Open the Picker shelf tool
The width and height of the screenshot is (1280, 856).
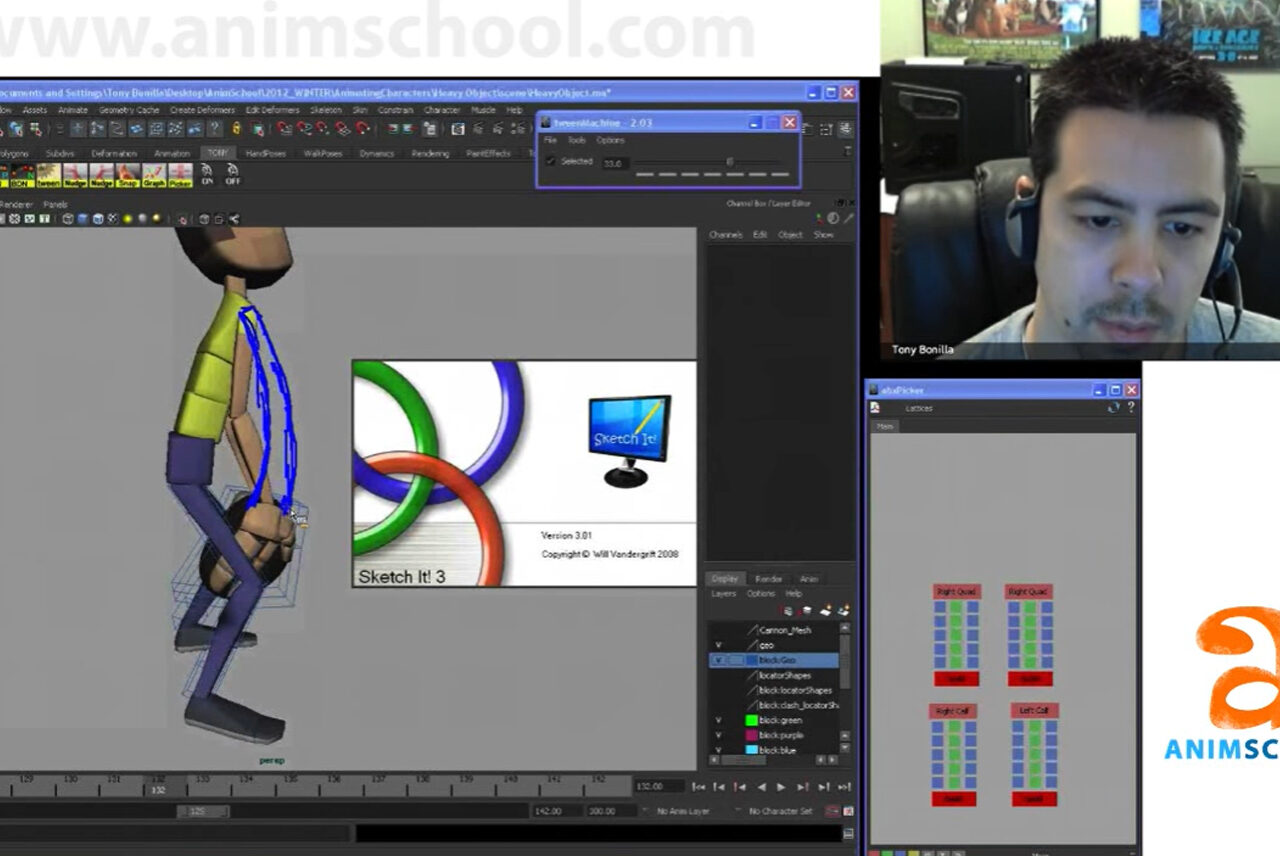tap(180, 176)
